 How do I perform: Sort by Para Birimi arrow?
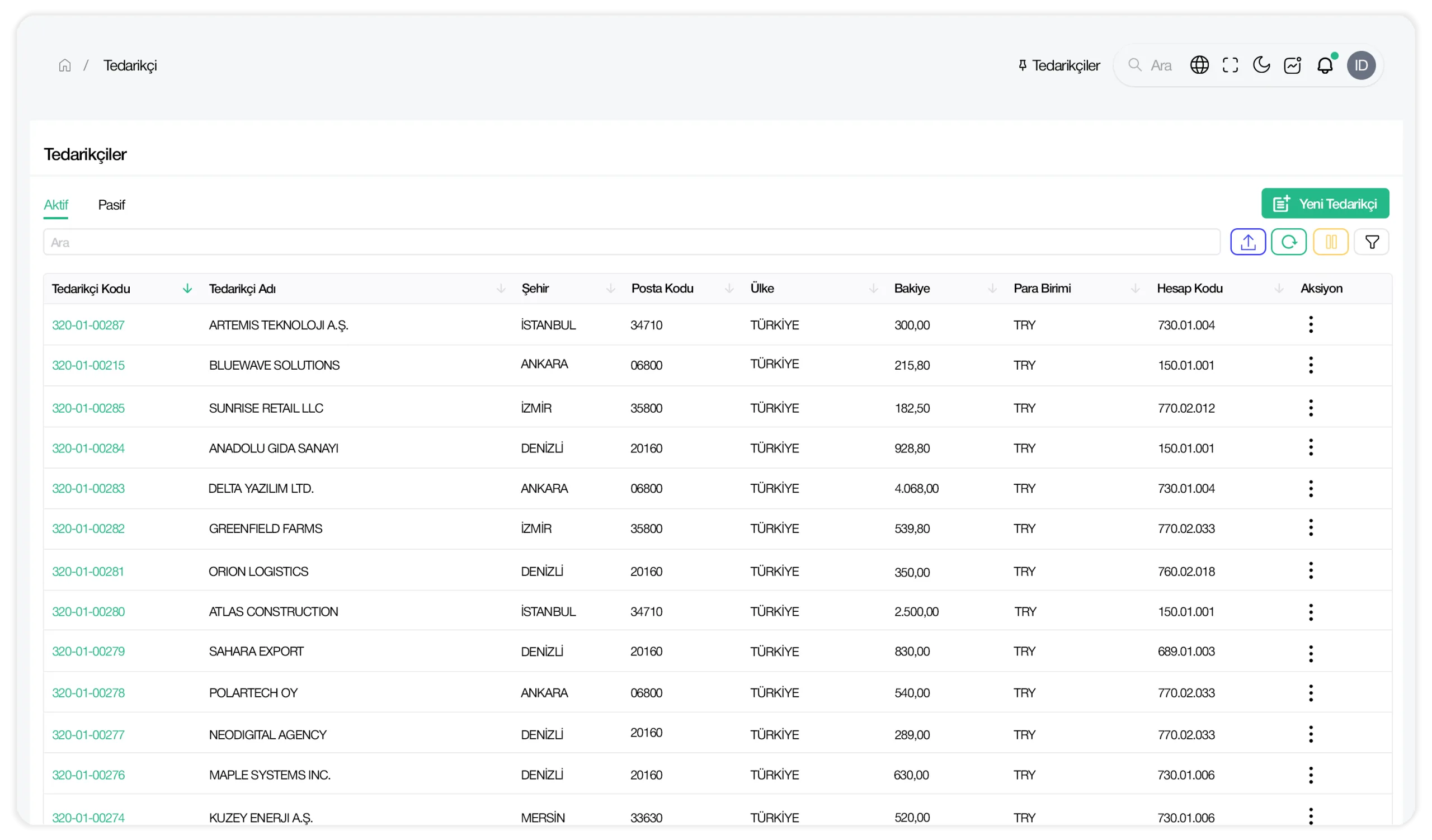click(x=1136, y=289)
